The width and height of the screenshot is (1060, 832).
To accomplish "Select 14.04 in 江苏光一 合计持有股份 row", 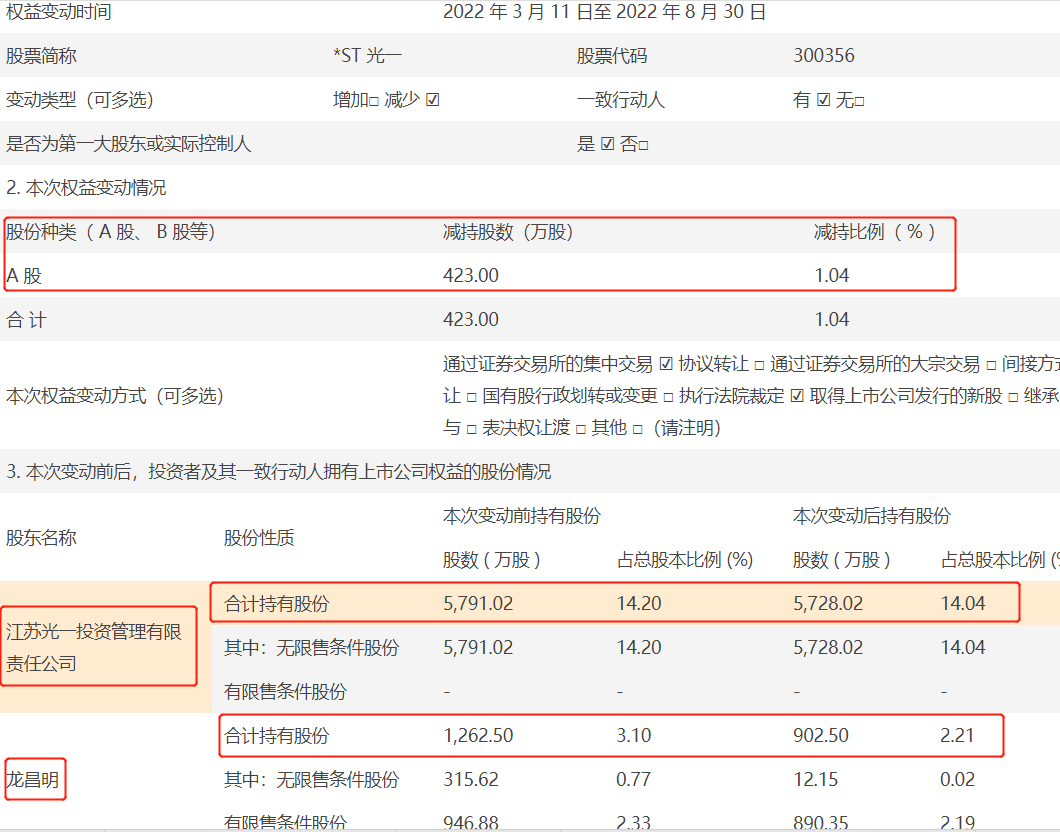I will tap(963, 604).
